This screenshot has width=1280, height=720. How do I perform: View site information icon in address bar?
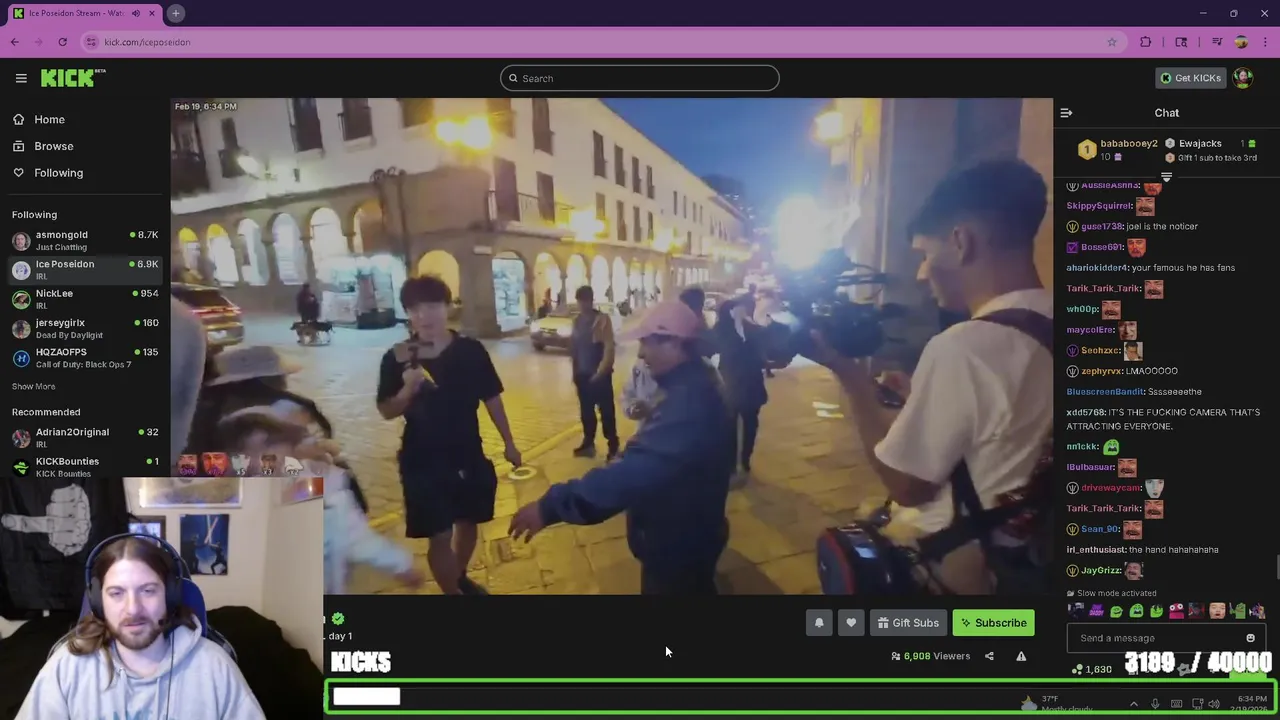[91, 42]
